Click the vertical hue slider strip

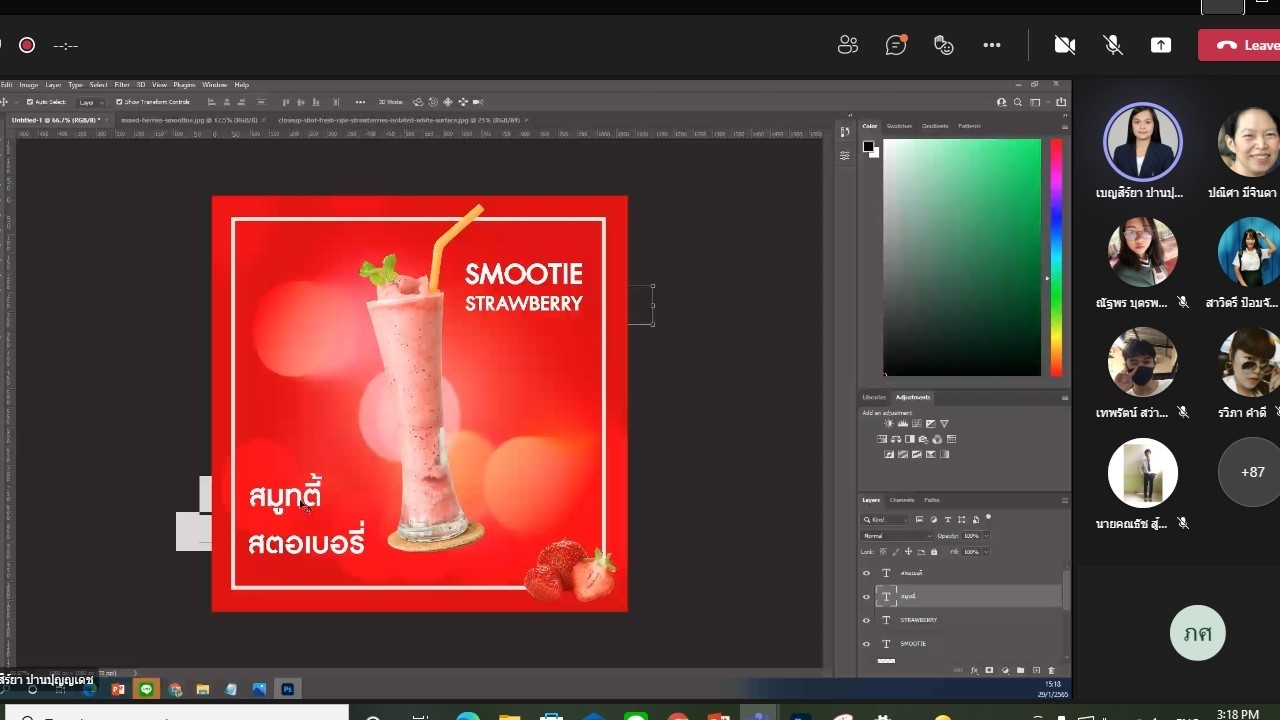(x=1056, y=257)
